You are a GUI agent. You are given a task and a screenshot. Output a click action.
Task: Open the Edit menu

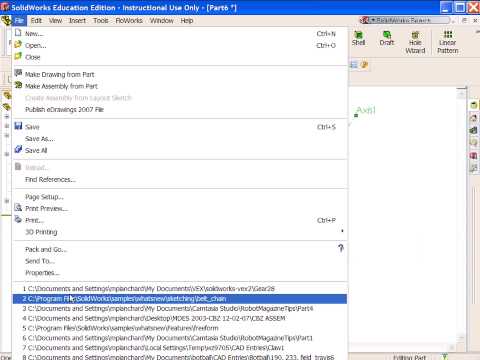point(36,21)
